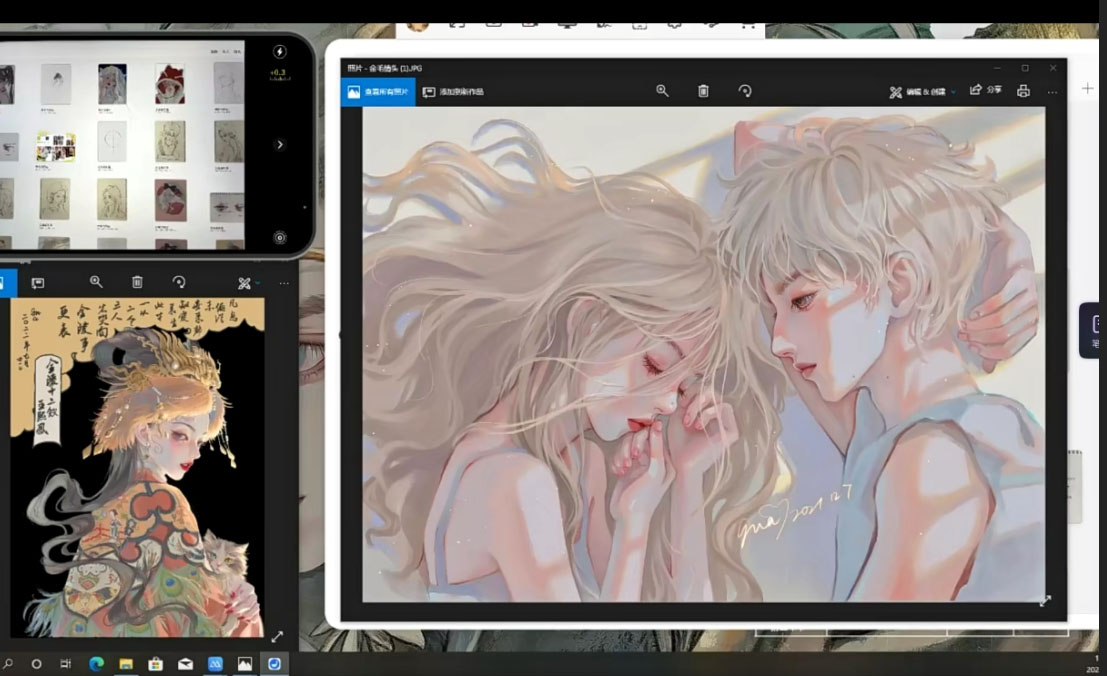Delete the photo in the large Photos window
This screenshot has height=676, width=1107.
[703, 91]
